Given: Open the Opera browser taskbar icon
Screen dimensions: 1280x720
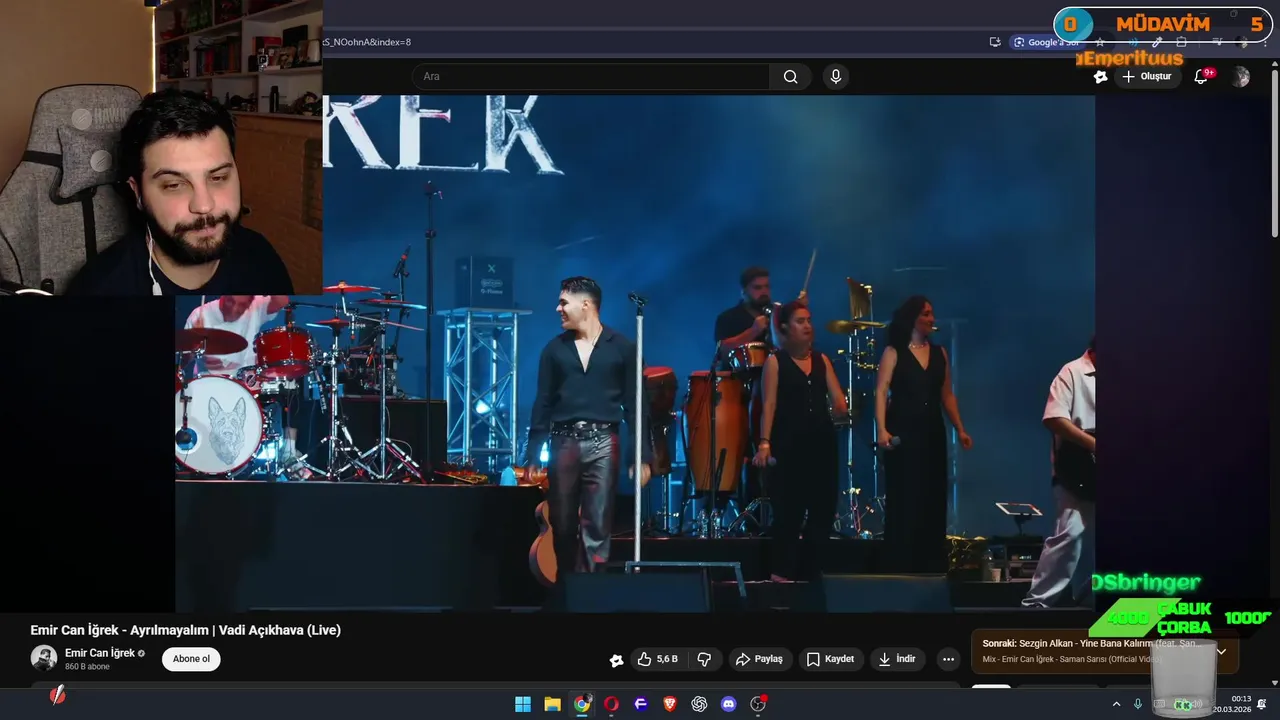Looking at the screenshot, I should click(611, 704).
